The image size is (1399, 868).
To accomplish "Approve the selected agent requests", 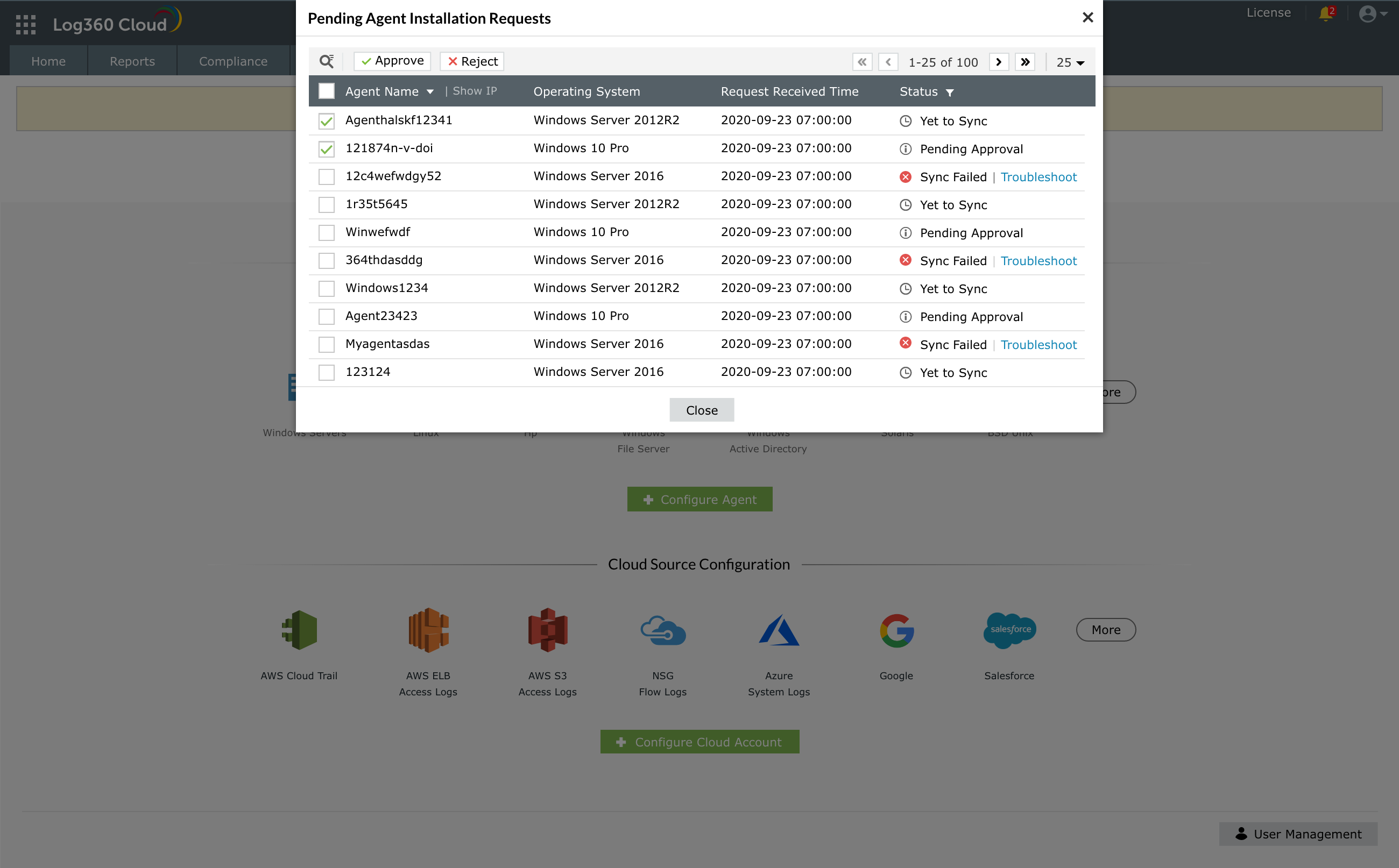I will pyautogui.click(x=392, y=61).
